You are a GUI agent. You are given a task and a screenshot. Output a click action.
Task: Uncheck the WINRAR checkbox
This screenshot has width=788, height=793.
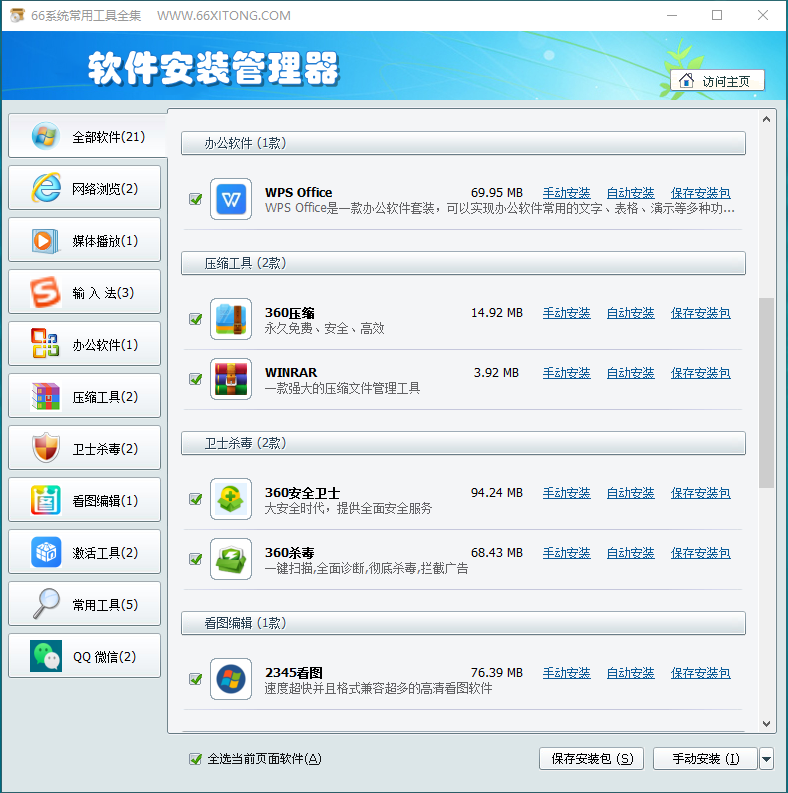tap(196, 379)
